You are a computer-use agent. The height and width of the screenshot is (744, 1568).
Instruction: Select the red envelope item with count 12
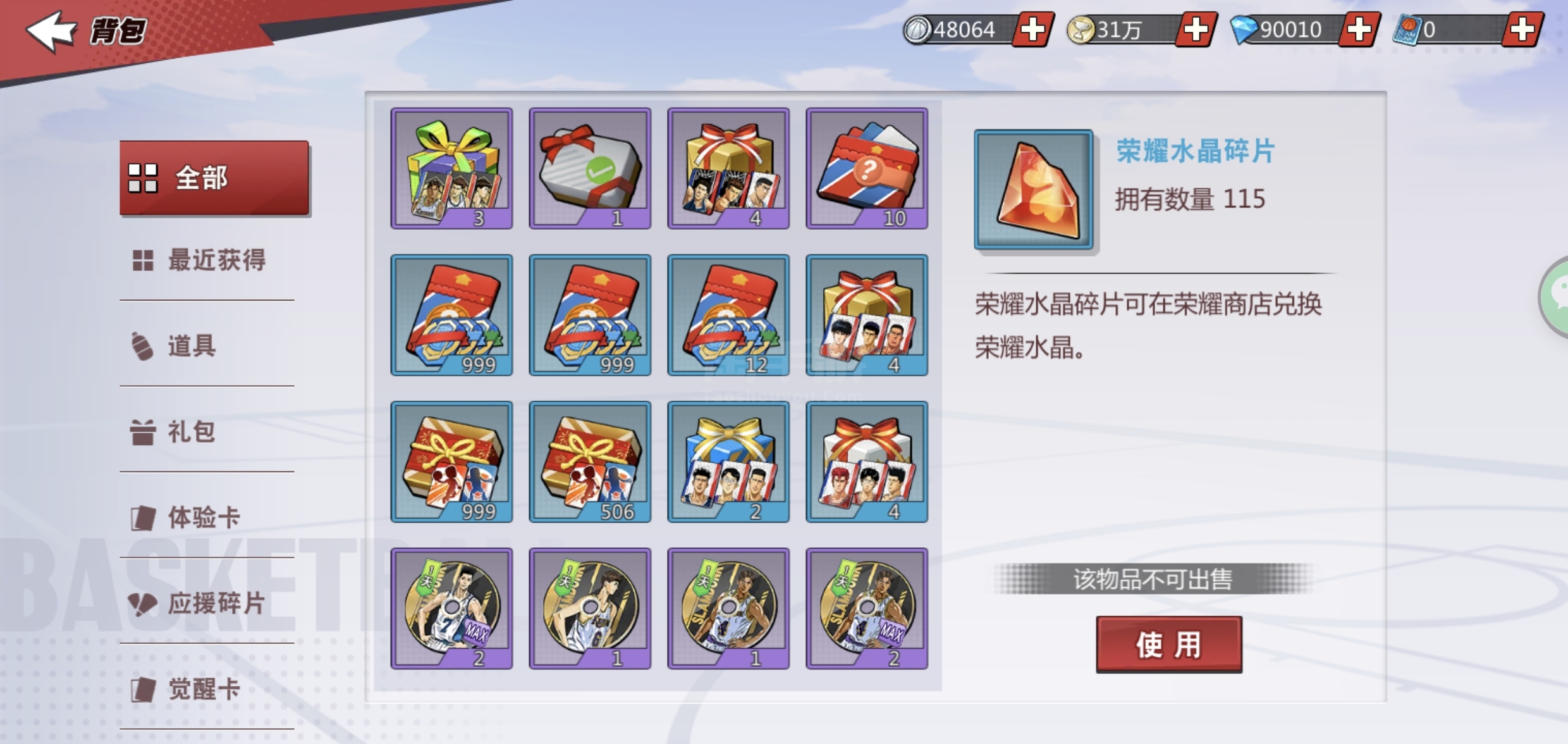pyautogui.click(x=728, y=315)
